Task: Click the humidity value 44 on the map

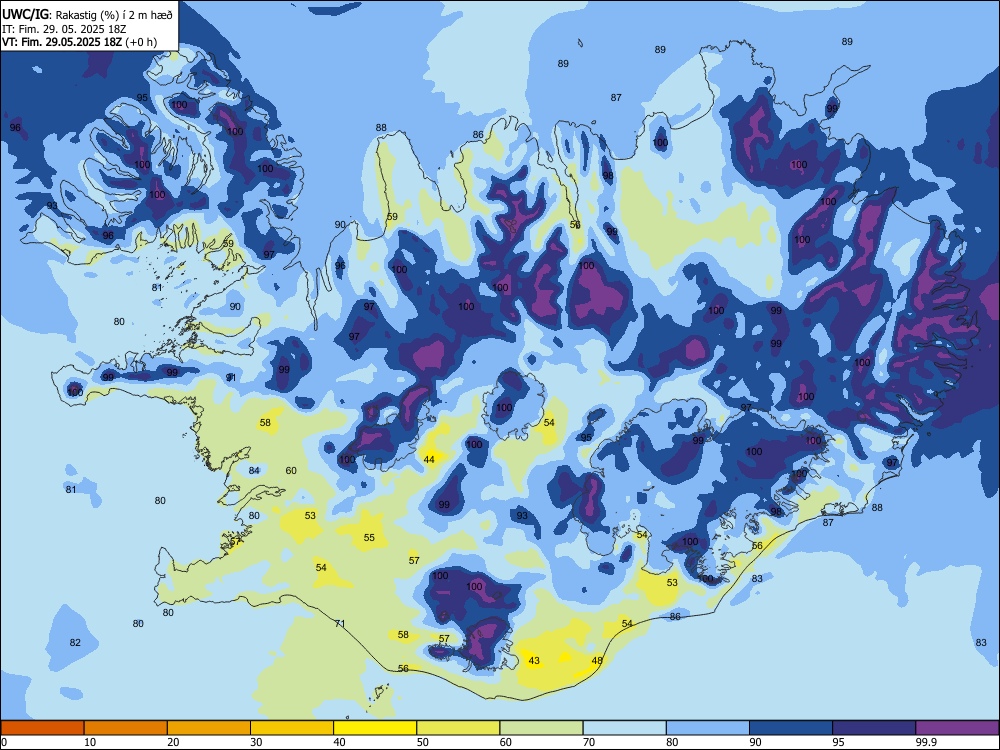Action: (429, 459)
